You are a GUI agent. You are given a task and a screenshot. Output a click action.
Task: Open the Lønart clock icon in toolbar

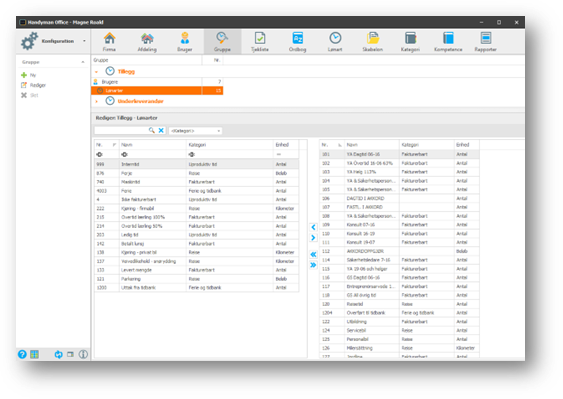point(335,42)
